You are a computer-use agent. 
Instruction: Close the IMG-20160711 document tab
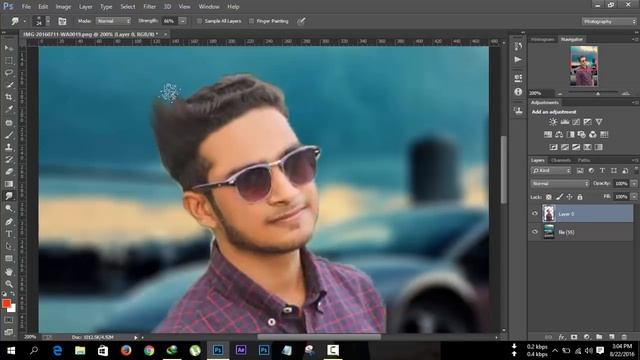[165, 35]
